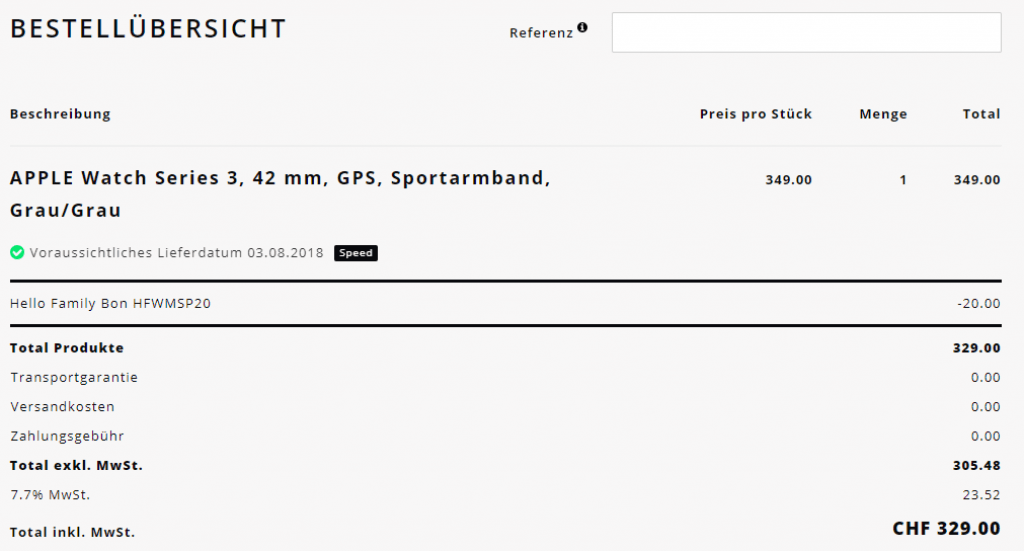The width and height of the screenshot is (1024, 551).
Task: Click the Versandkosten row label
Action: (62, 407)
